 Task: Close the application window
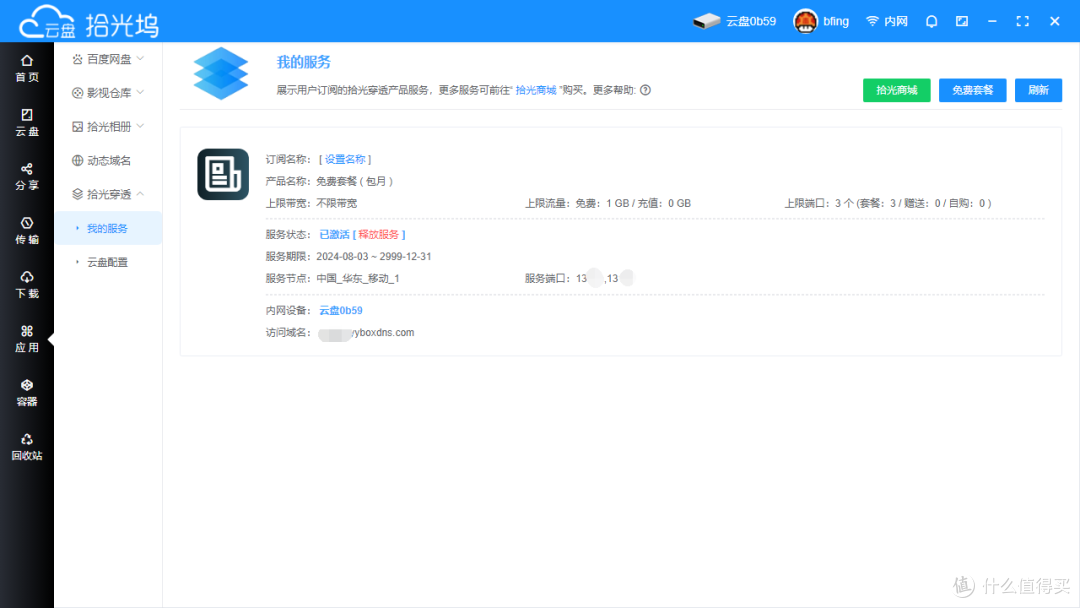tap(1055, 21)
